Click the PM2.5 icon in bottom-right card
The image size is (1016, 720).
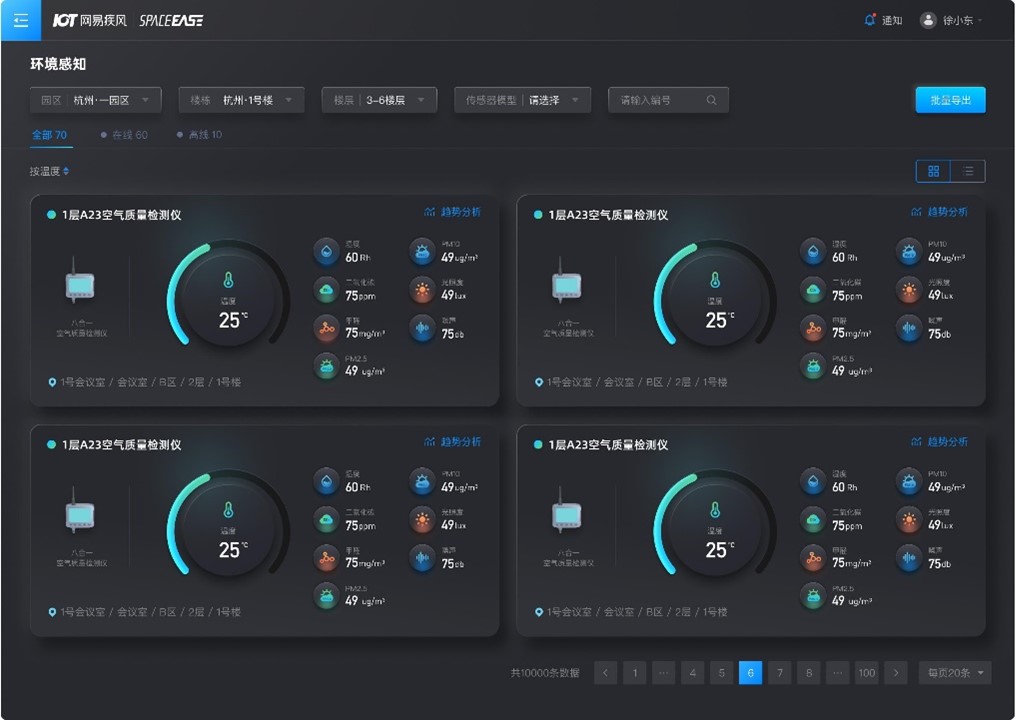point(813,596)
